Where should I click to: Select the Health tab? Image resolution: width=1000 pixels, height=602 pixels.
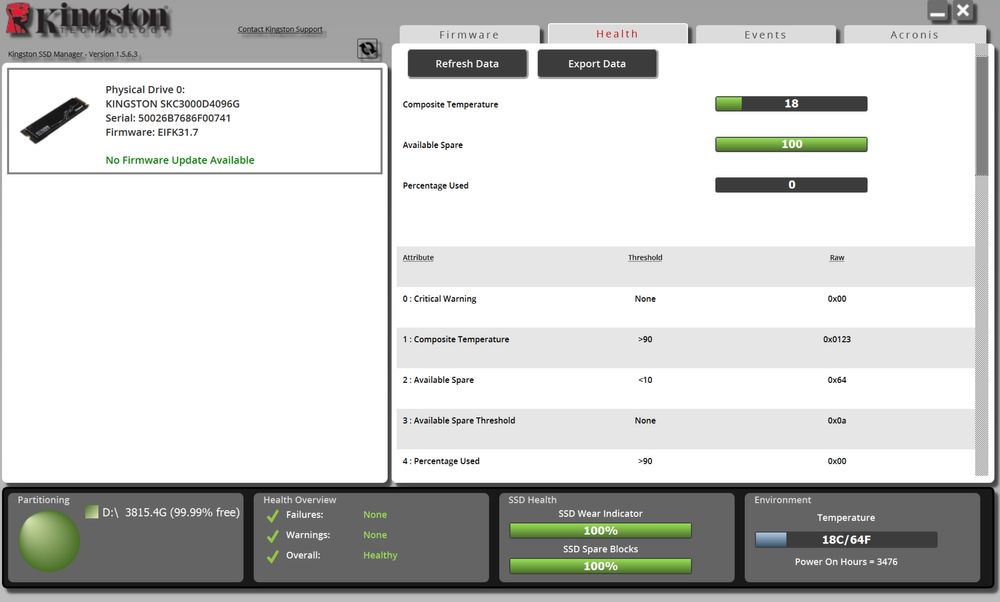617,33
